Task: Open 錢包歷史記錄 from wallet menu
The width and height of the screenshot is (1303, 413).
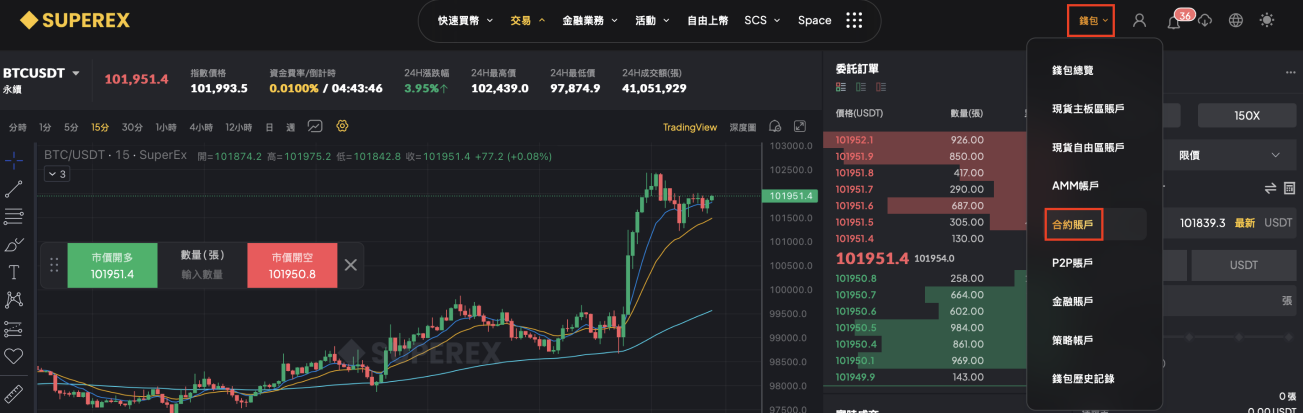Action: [1083, 378]
